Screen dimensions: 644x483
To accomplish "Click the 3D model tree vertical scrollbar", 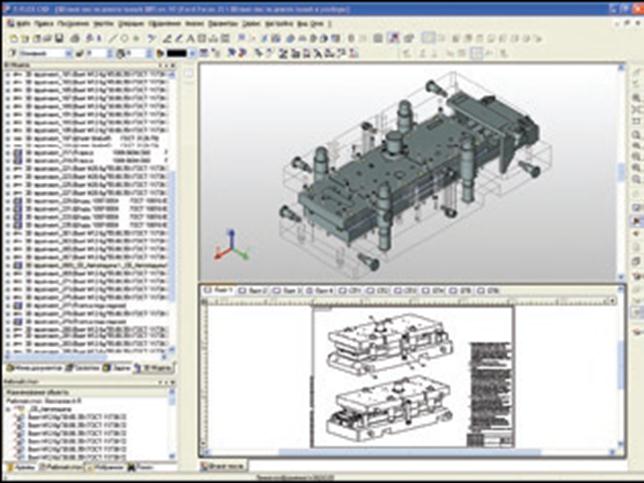I will 172,212.
